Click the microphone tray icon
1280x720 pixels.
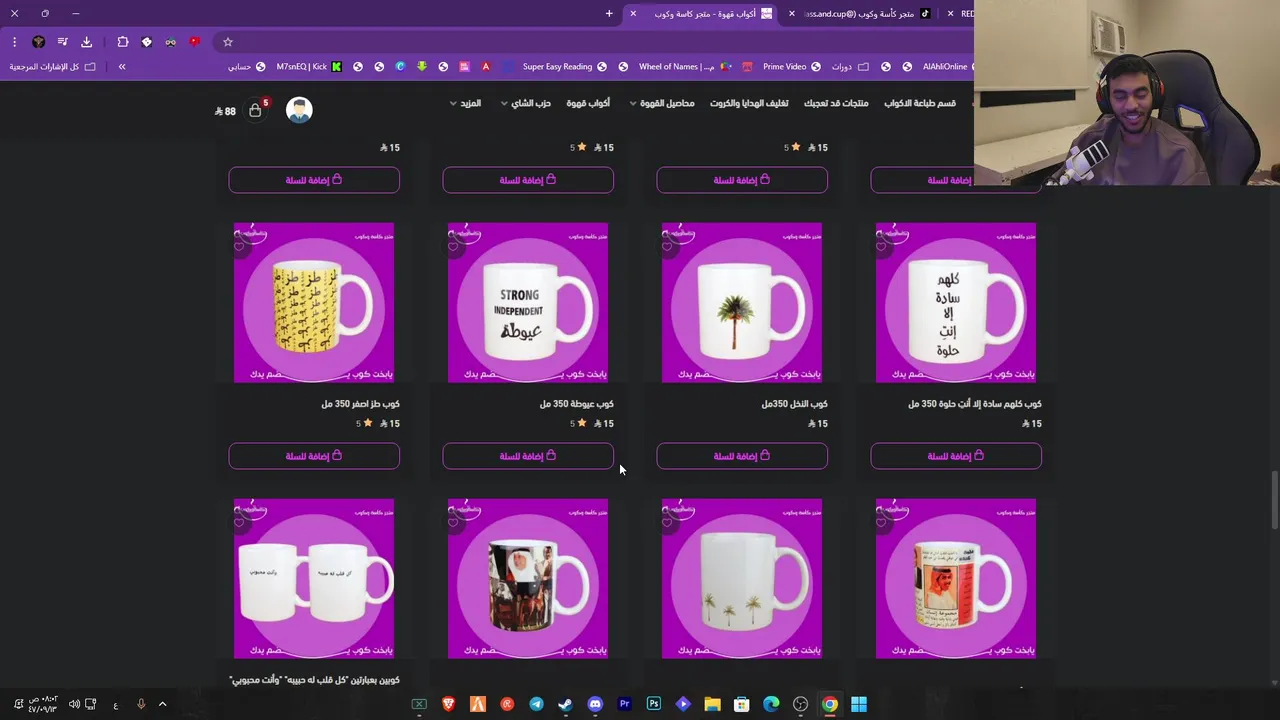tap(141, 704)
